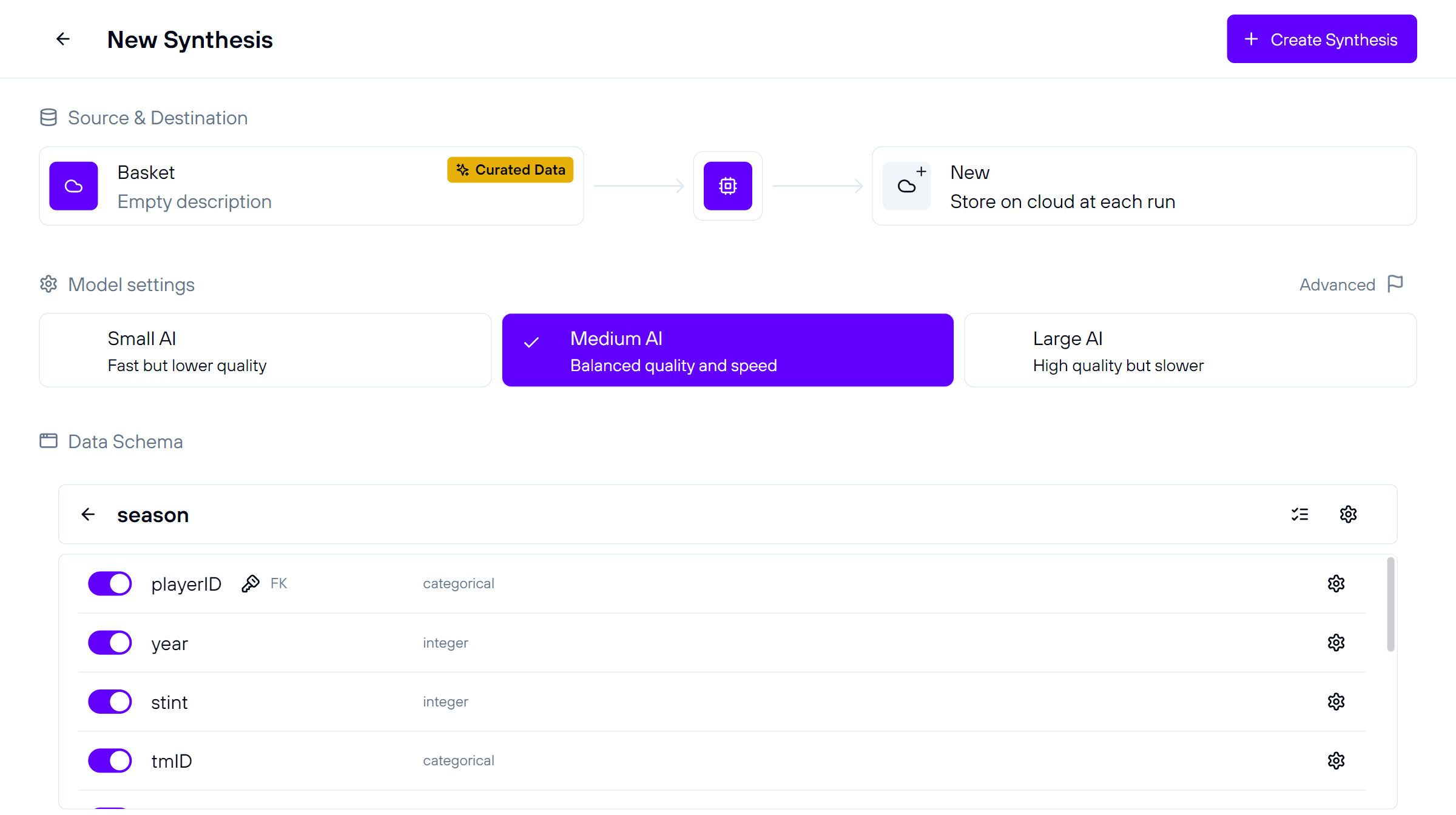The height and width of the screenshot is (815, 1456).
Task: Select the Medium AI model card
Action: pyautogui.click(x=727, y=350)
